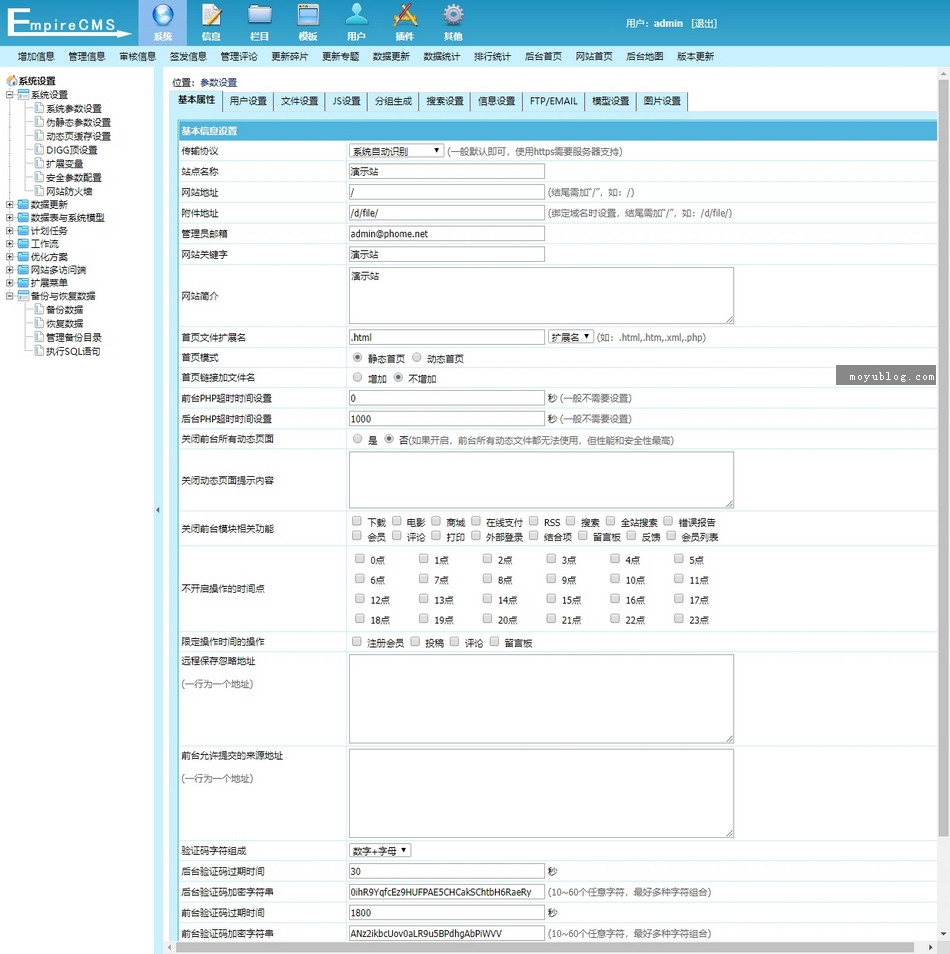The image size is (950, 954).
Task: Click the EmpireCMS logo
Action: (x=68, y=23)
